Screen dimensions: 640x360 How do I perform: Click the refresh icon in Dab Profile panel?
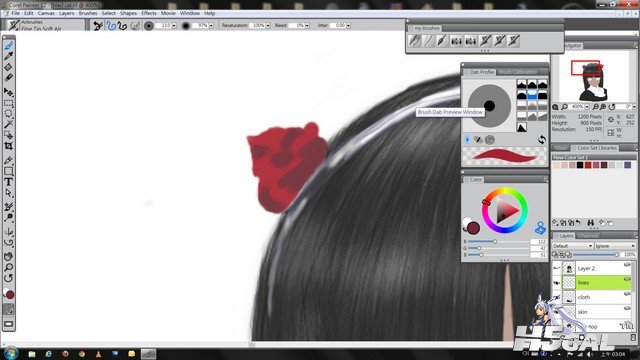[x=542, y=140]
